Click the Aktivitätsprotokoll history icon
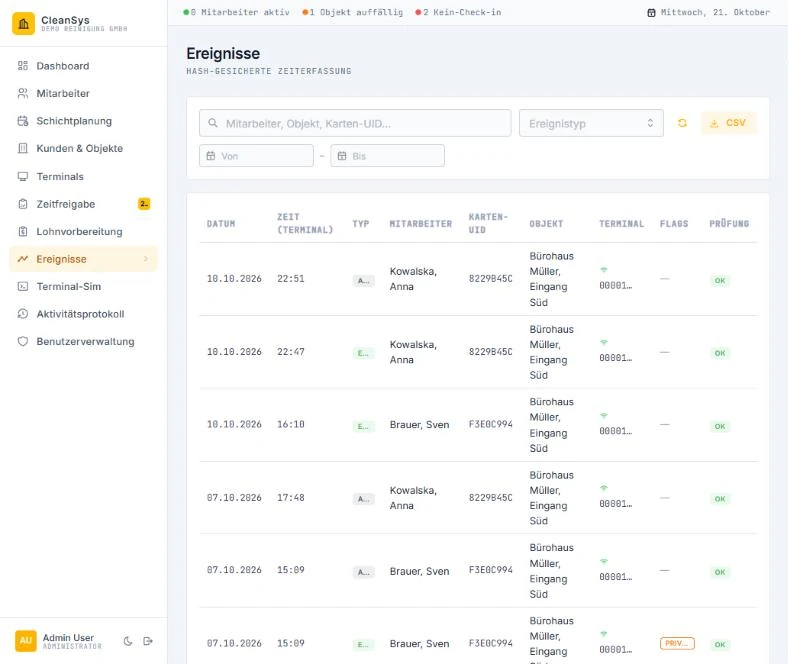This screenshot has height=664, width=788. (23, 314)
